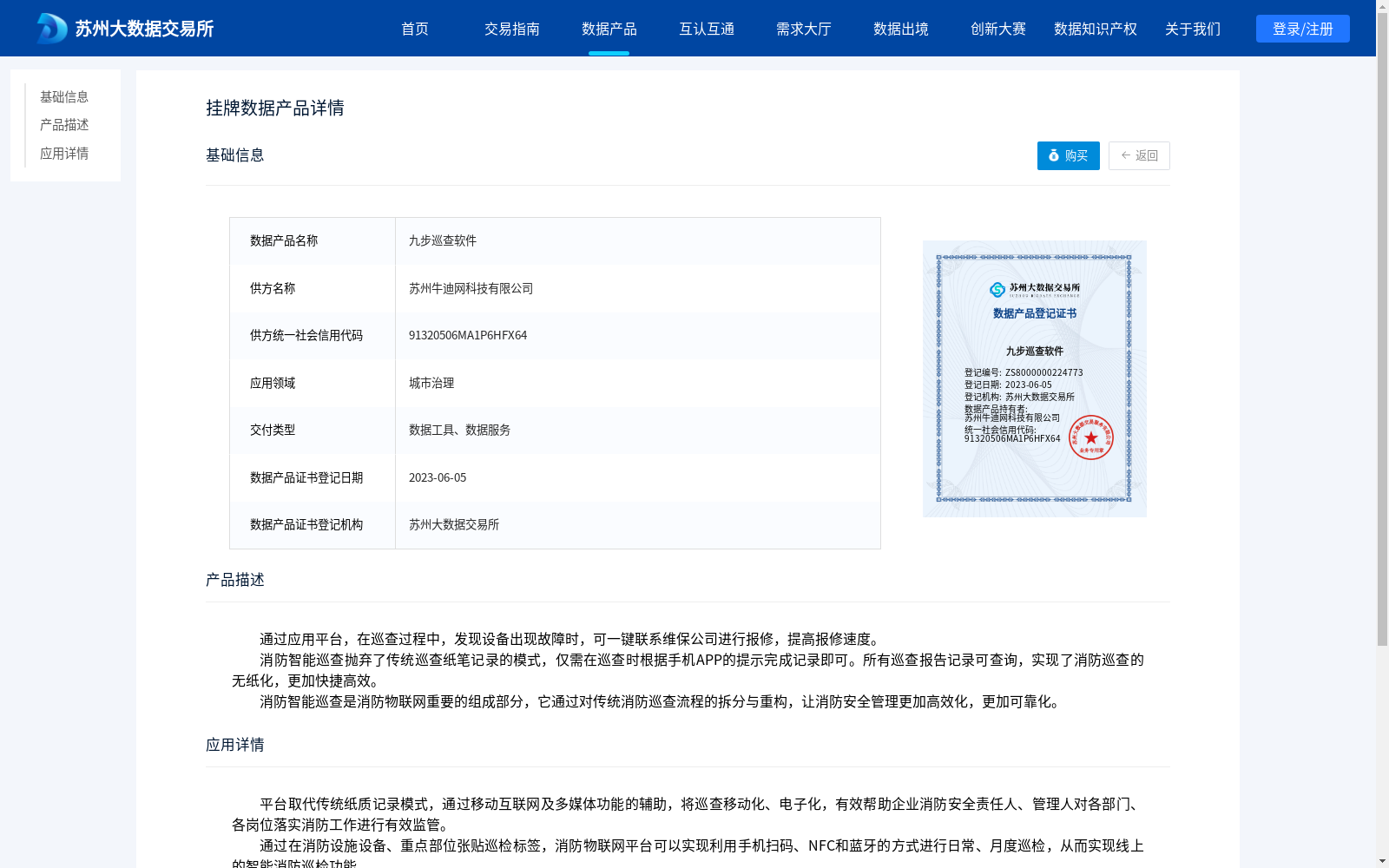Select registration date 2023-06-05 in table
The width and height of the screenshot is (1389, 868).
click(x=438, y=477)
